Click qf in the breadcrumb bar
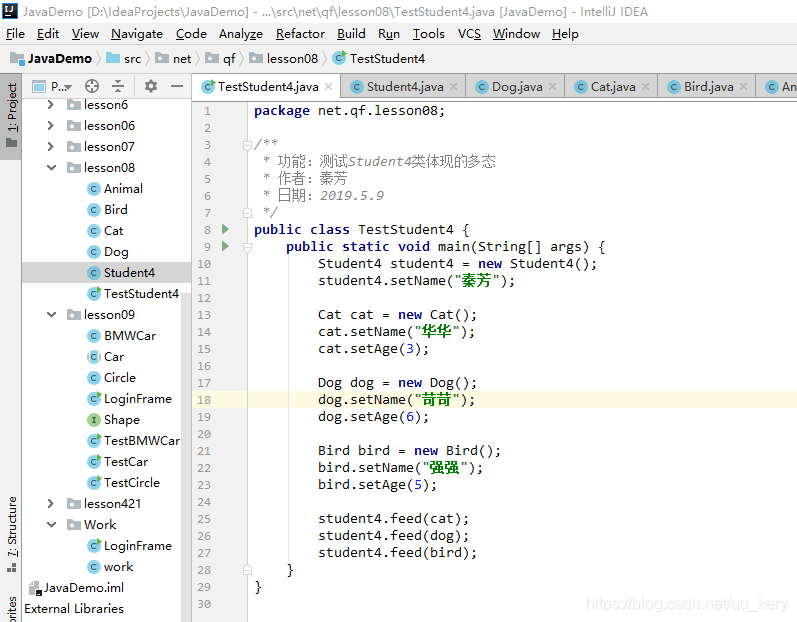This screenshot has width=797, height=622. [x=221, y=59]
